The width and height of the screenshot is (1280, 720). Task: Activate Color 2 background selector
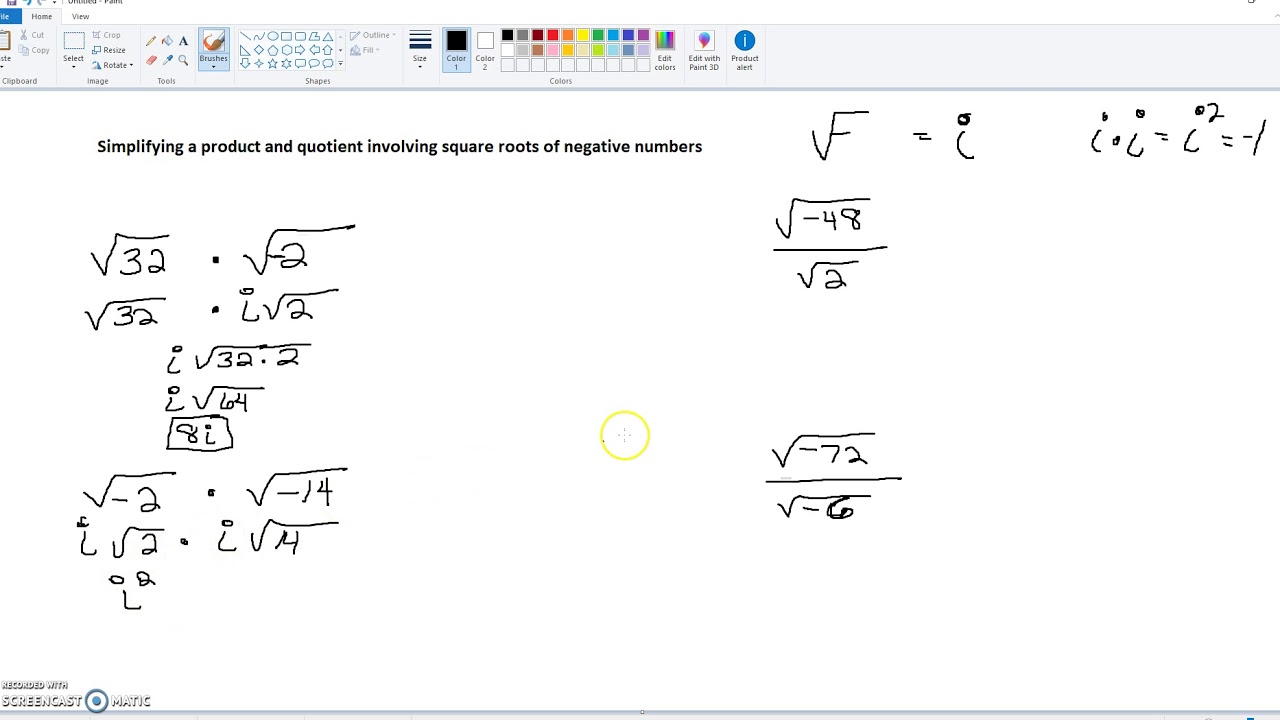(485, 50)
